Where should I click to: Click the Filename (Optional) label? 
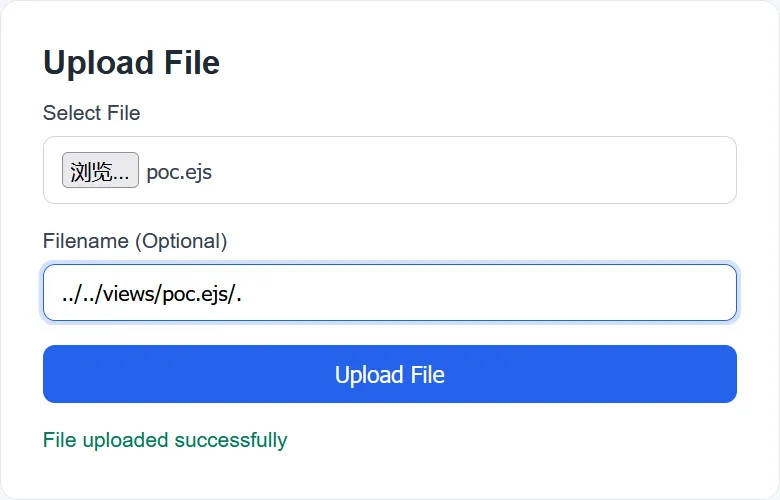135,241
